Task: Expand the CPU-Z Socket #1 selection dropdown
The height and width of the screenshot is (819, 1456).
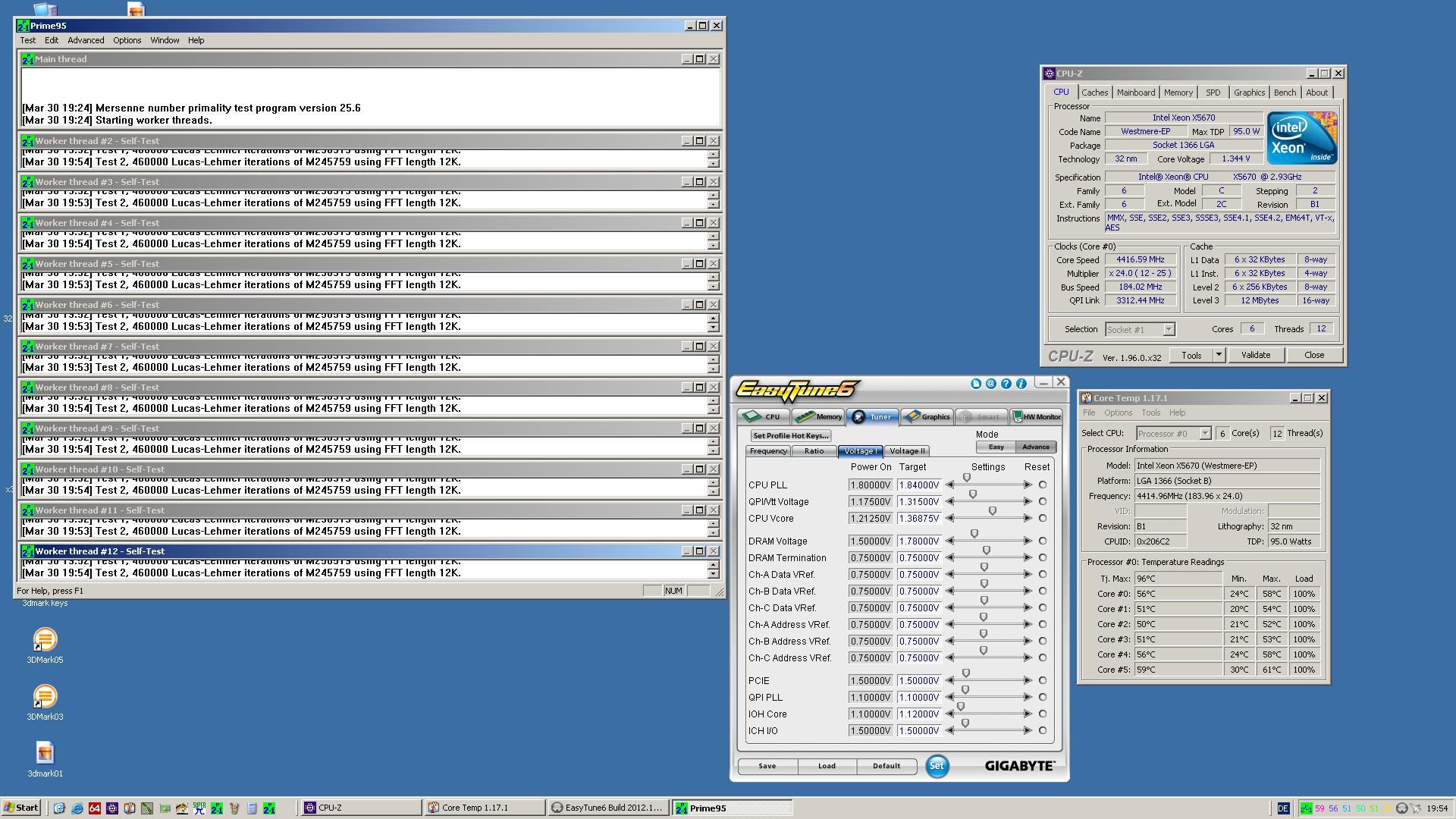Action: tap(1169, 330)
